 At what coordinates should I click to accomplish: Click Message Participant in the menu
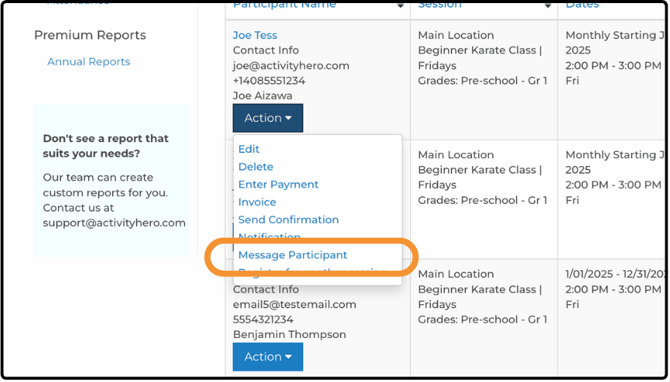[x=293, y=255]
